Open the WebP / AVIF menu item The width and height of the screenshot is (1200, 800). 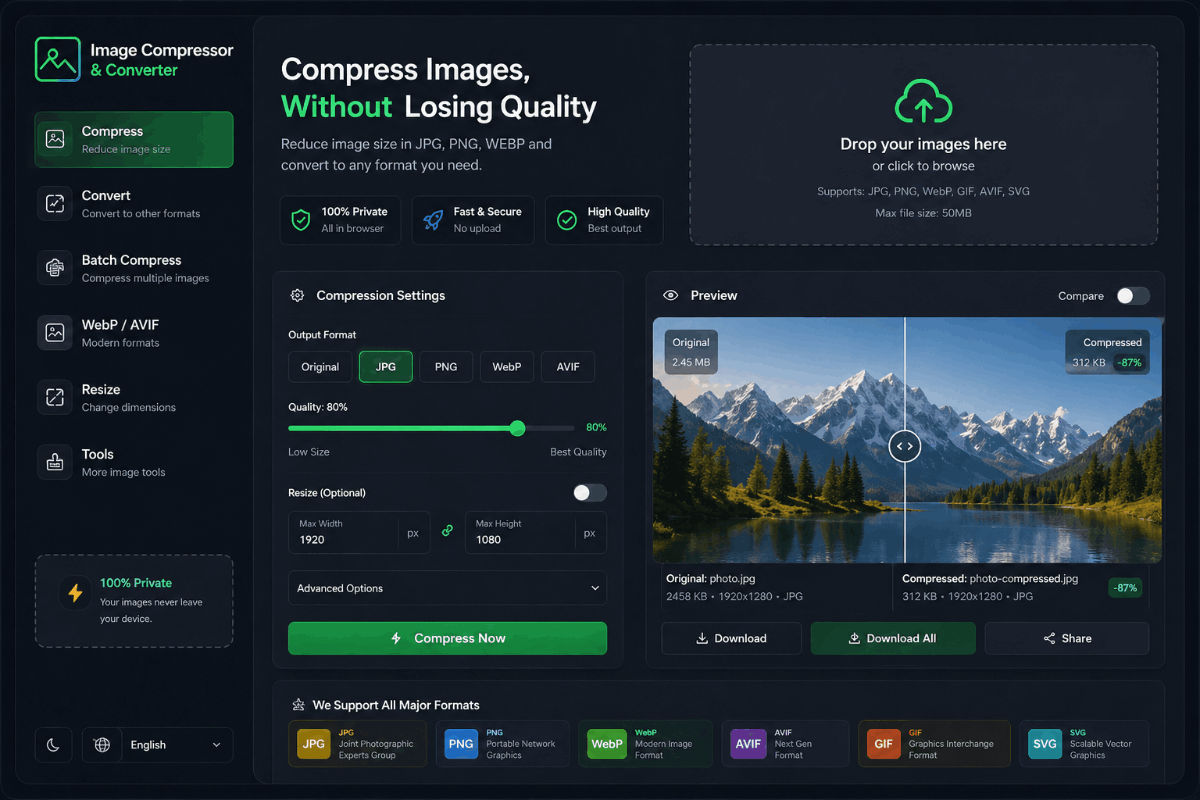tap(134, 332)
